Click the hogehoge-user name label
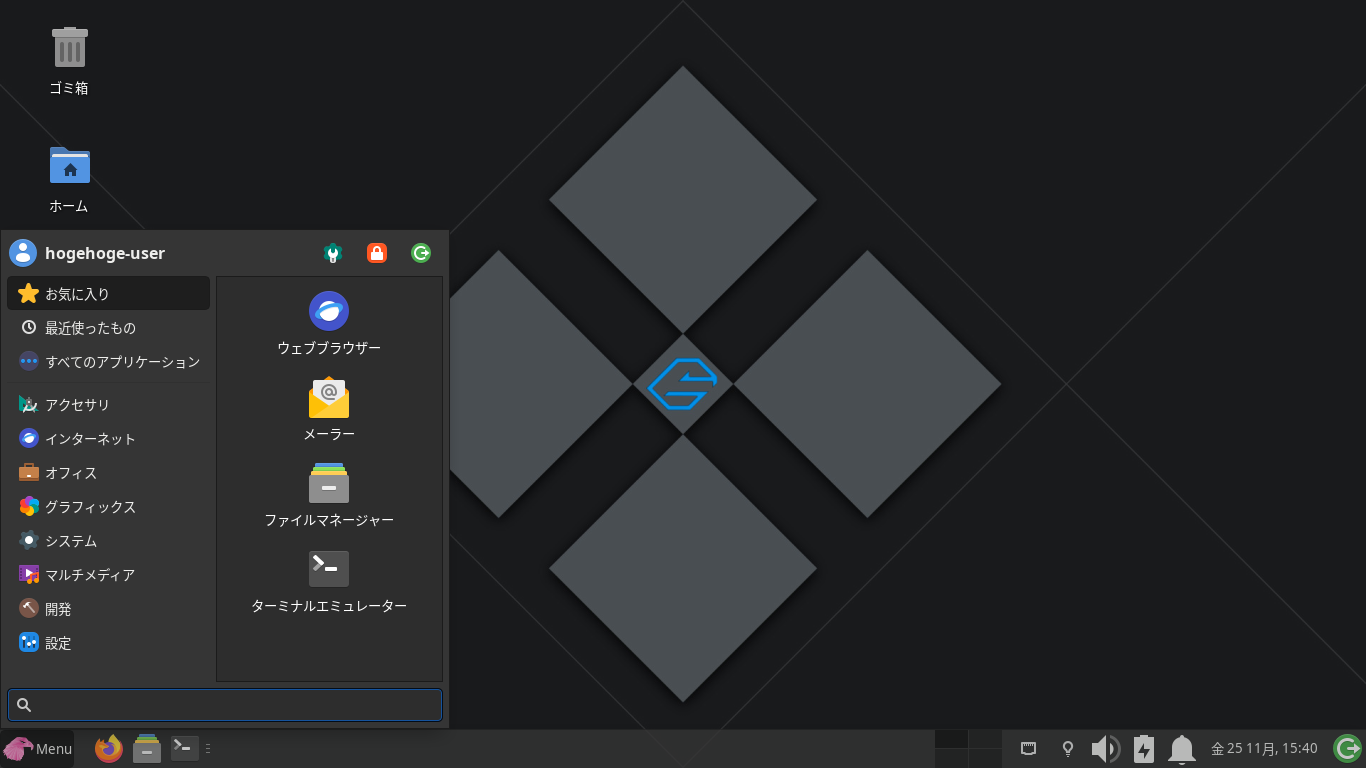Image resolution: width=1366 pixels, height=768 pixels. click(x=105, y=253)
